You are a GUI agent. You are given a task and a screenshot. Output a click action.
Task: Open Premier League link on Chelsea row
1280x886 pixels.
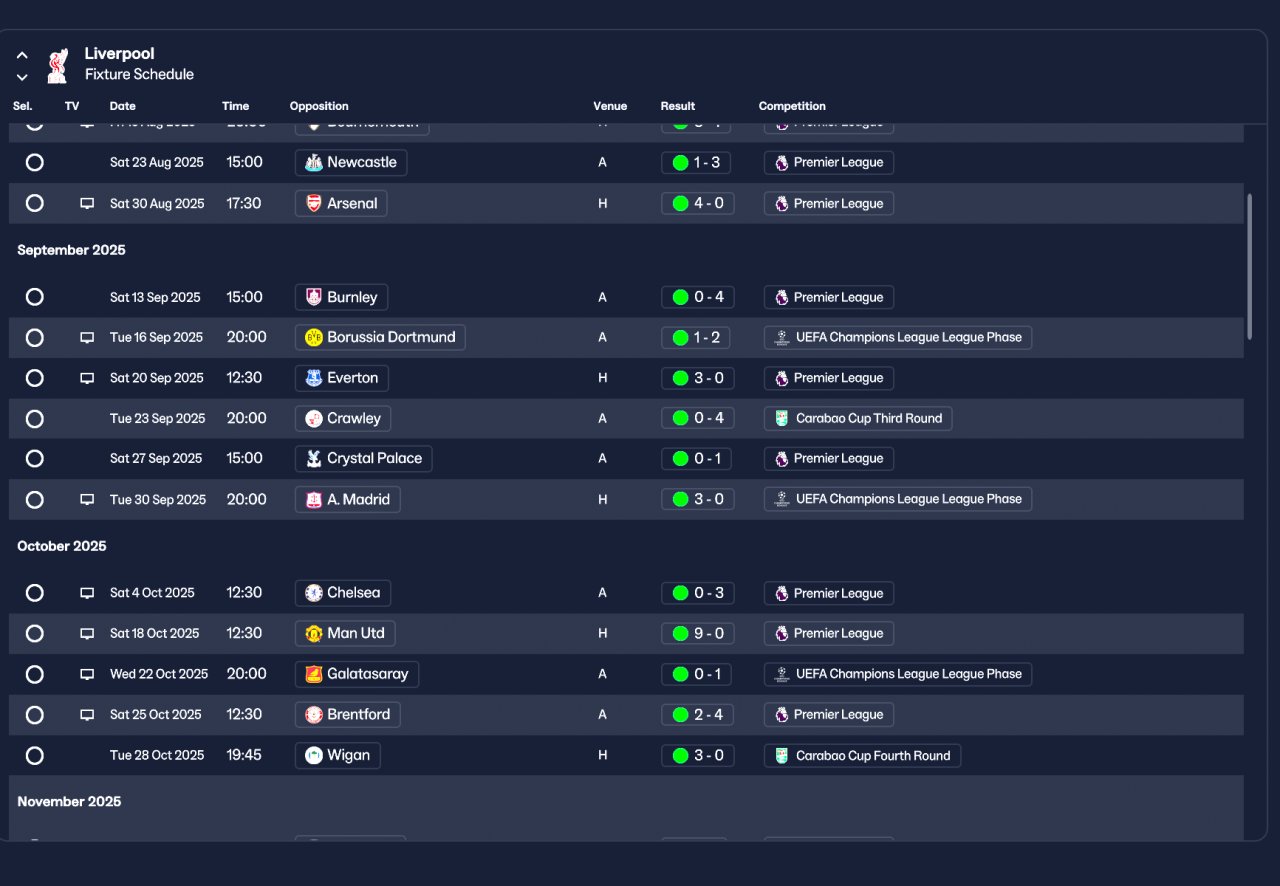(x=829, y=593)
